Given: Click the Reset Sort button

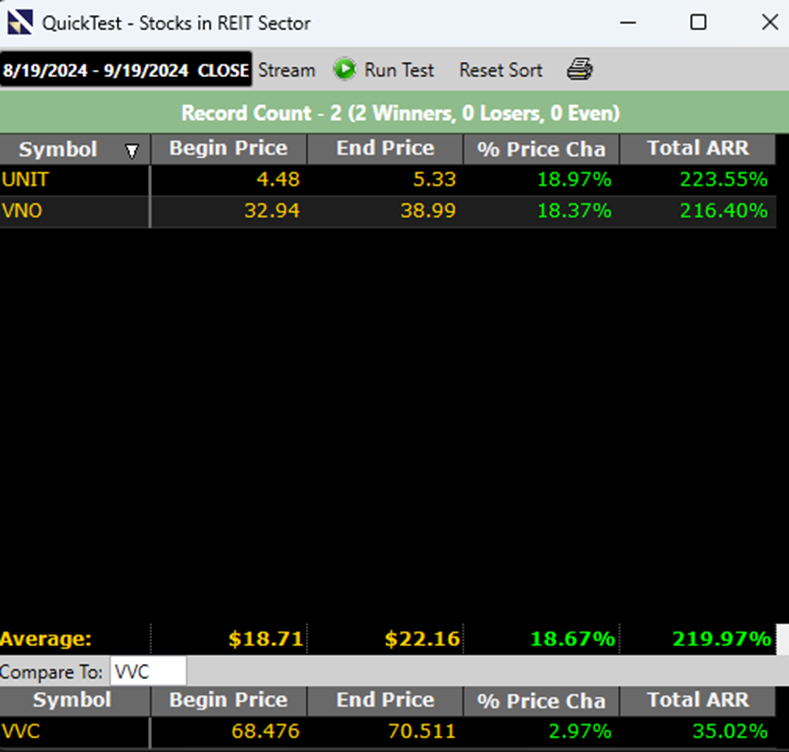Looking at the screenshot, I should click(x=500, y=70).
